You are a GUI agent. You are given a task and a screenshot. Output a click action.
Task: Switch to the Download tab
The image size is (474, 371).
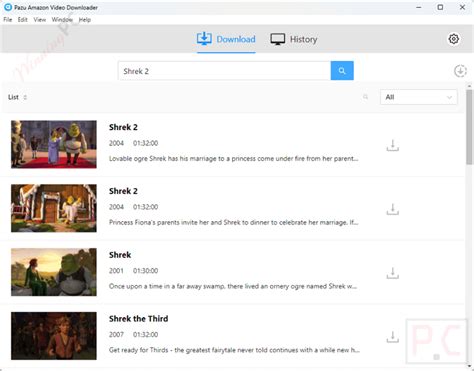point(226,39)
